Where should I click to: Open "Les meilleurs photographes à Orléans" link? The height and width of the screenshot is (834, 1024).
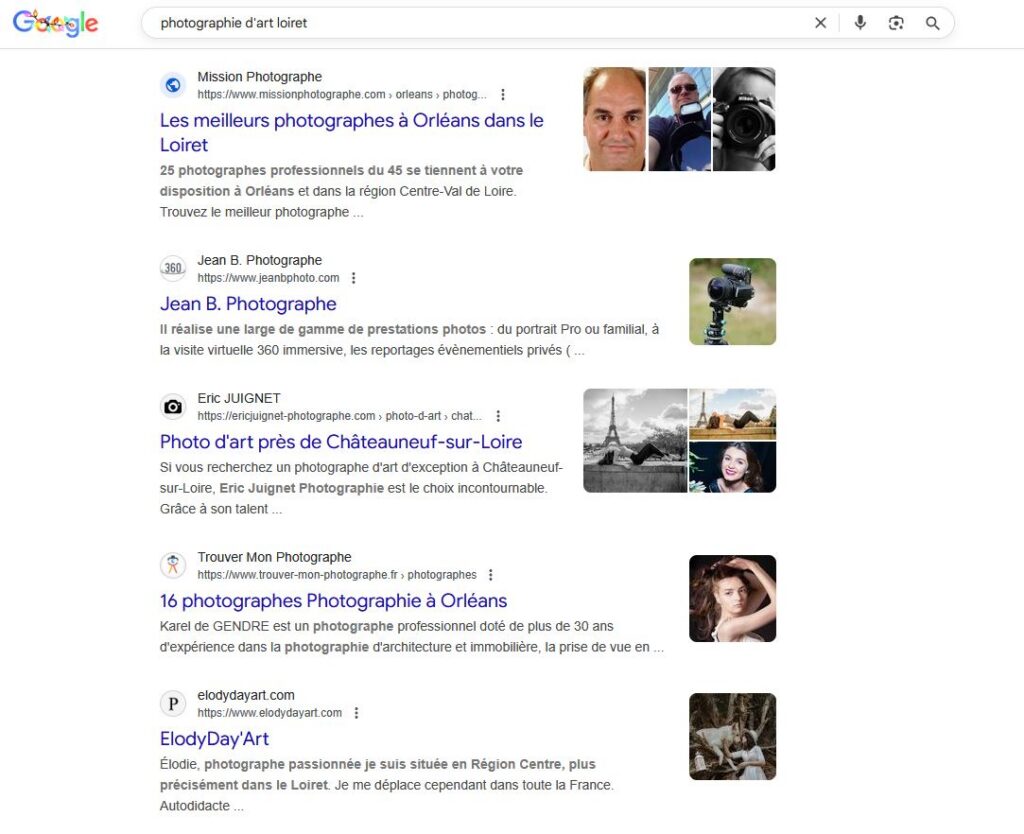(351, 133)
